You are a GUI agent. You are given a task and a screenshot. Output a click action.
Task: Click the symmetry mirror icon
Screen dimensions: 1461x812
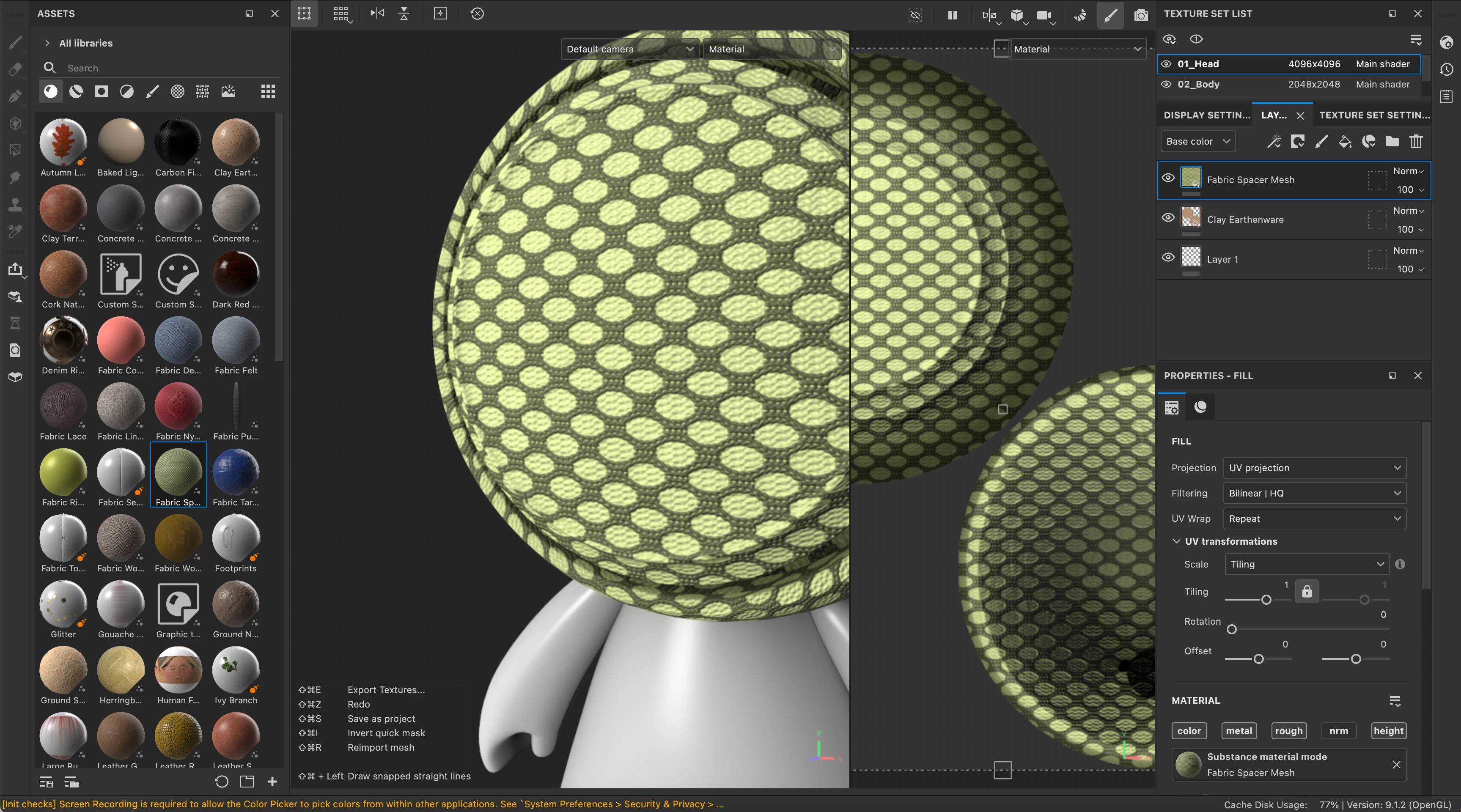point(377,14)
